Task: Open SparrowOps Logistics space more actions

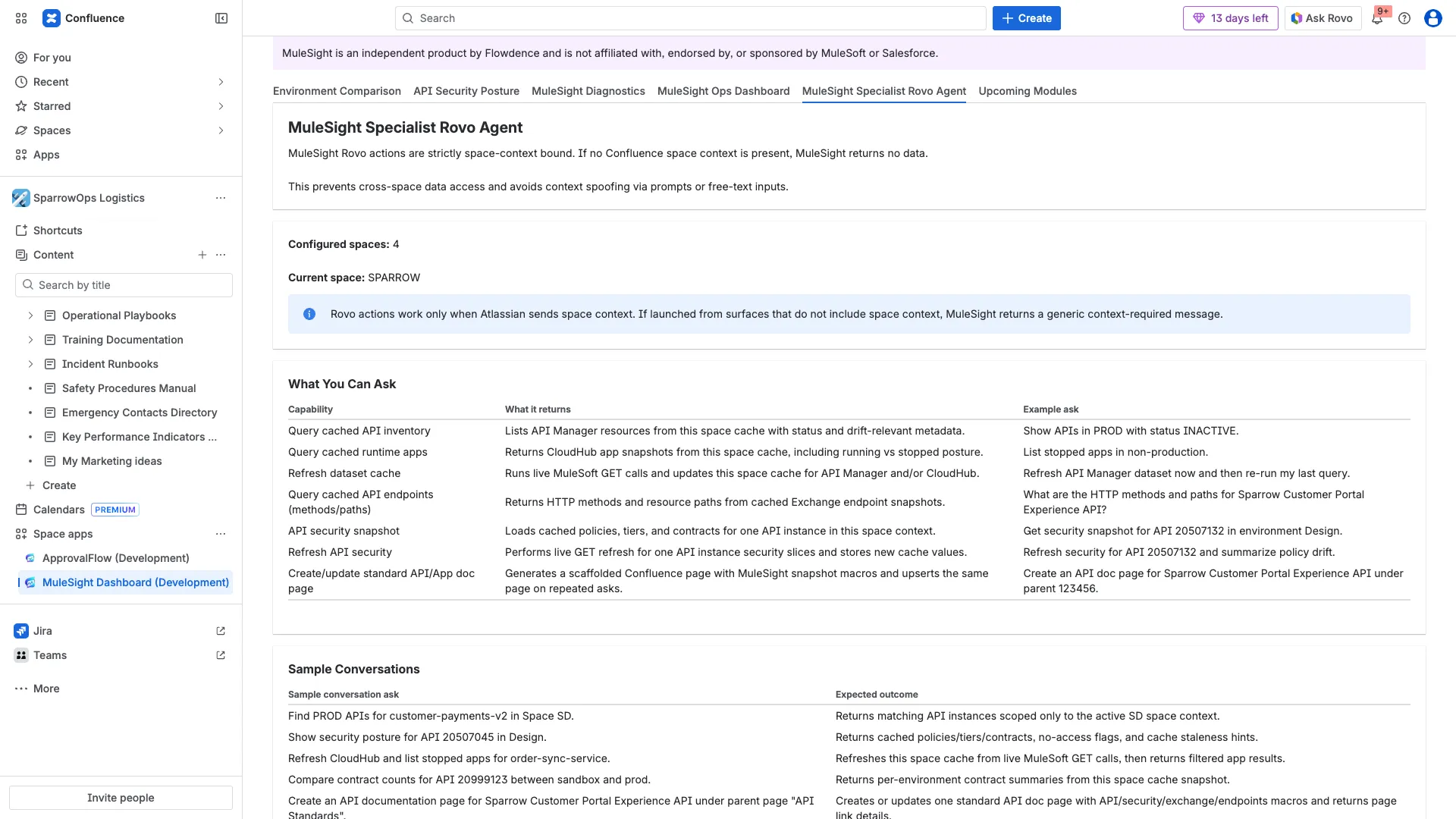Action: click(221, 198)
